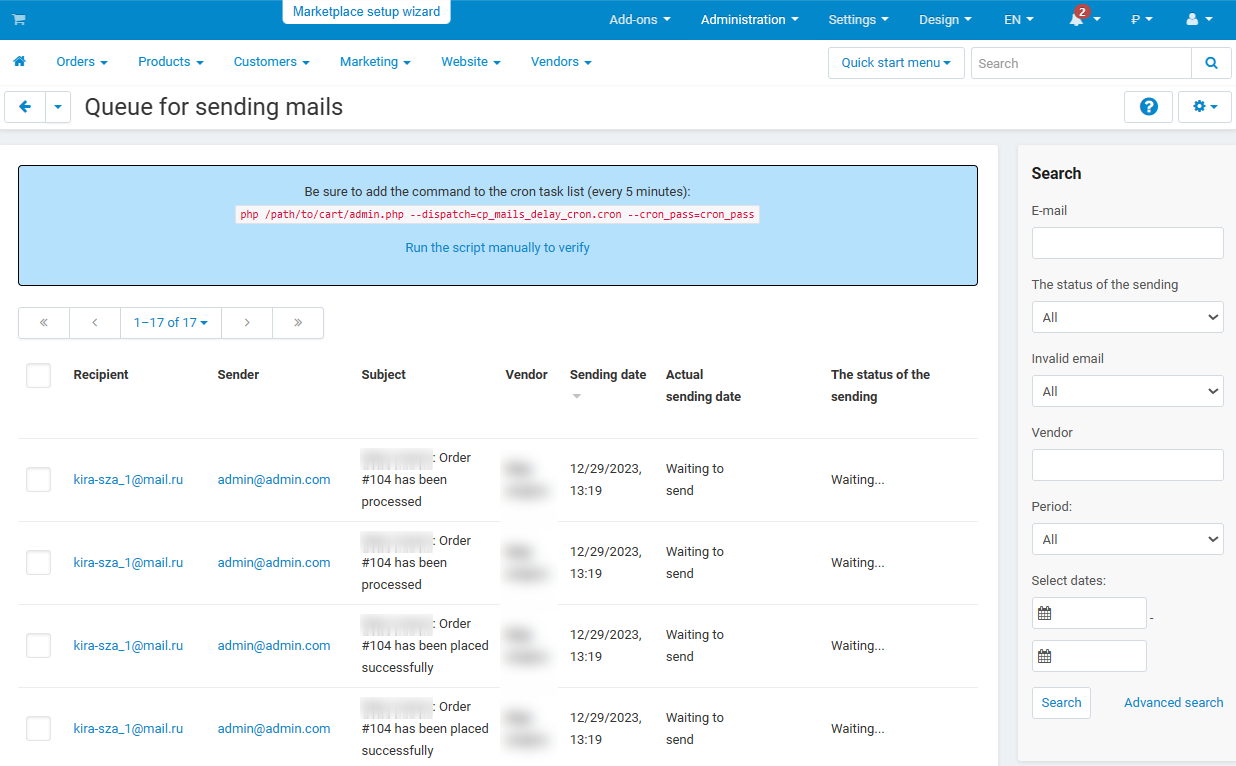This screenshot has width=1236, height=766.
Task: Open the Orders menu
Action: tap(82, 62)
